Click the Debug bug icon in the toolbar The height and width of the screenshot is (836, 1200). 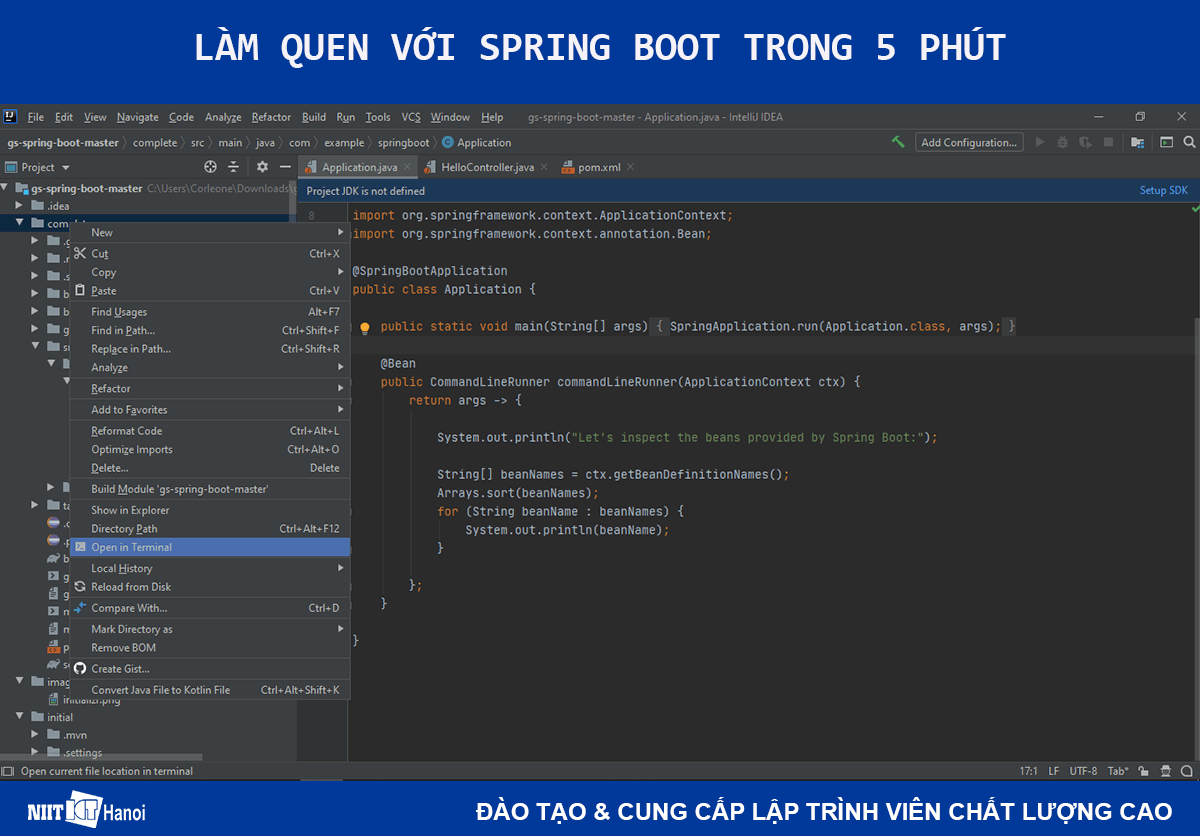[x=1063, y=142]
